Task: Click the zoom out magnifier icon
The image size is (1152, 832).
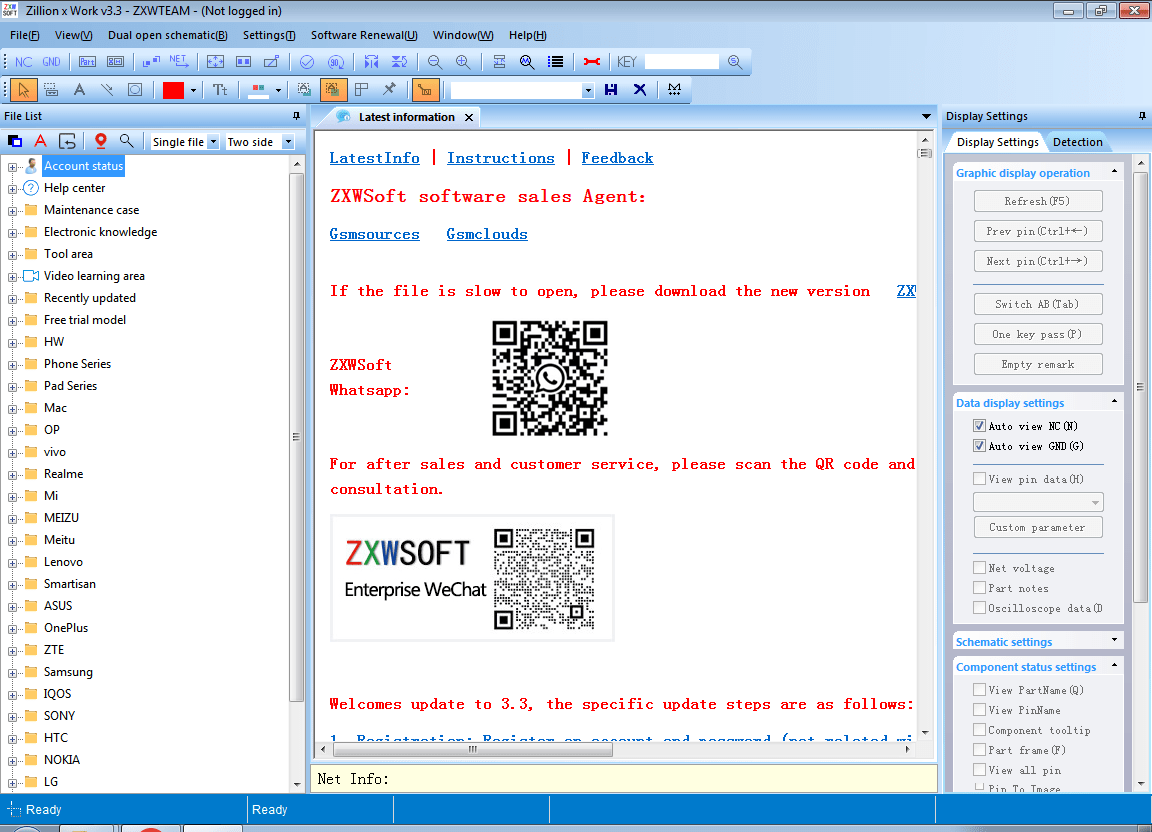Action: (435, 62)
